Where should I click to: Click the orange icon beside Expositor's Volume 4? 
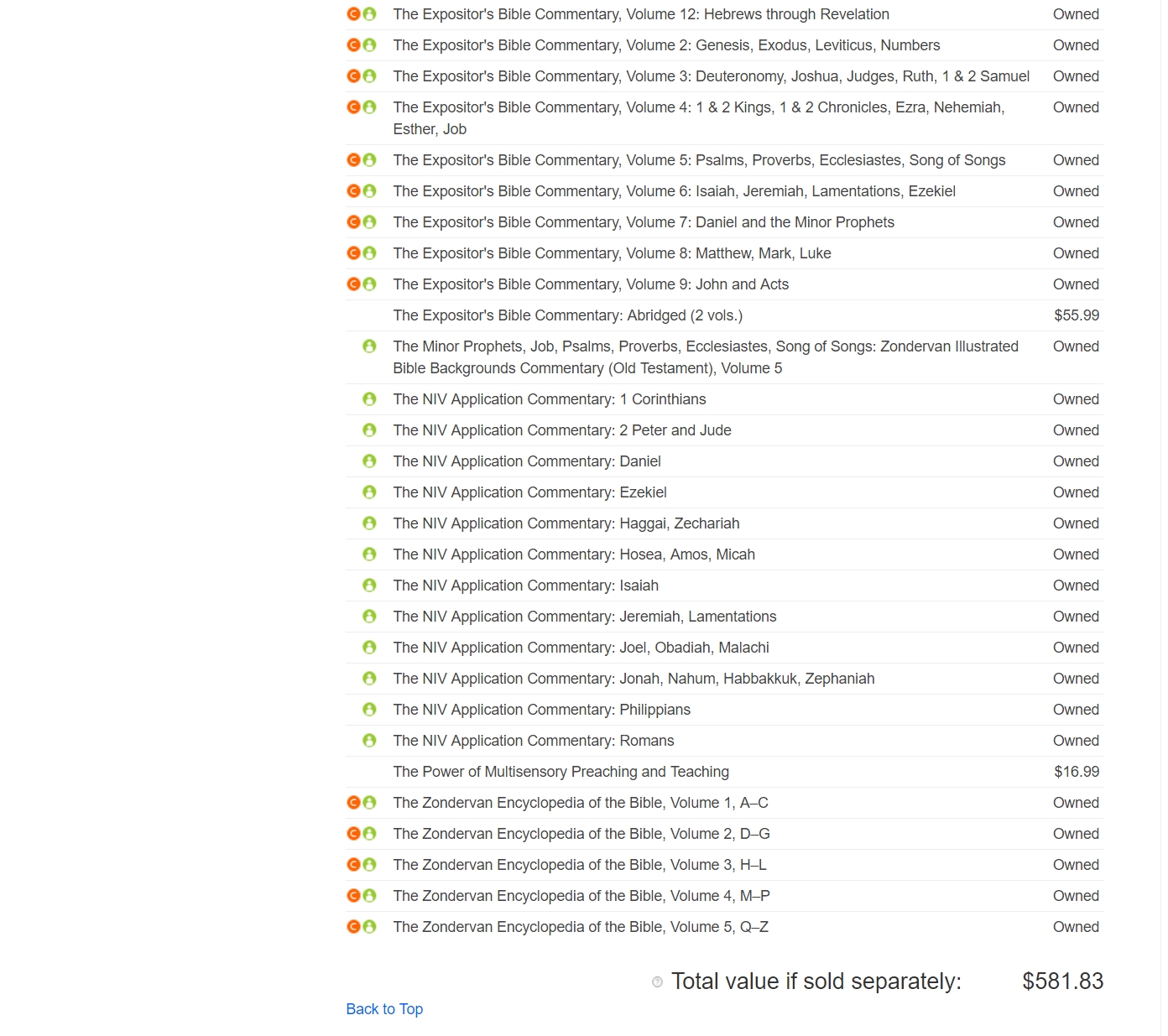pos(353,107)
